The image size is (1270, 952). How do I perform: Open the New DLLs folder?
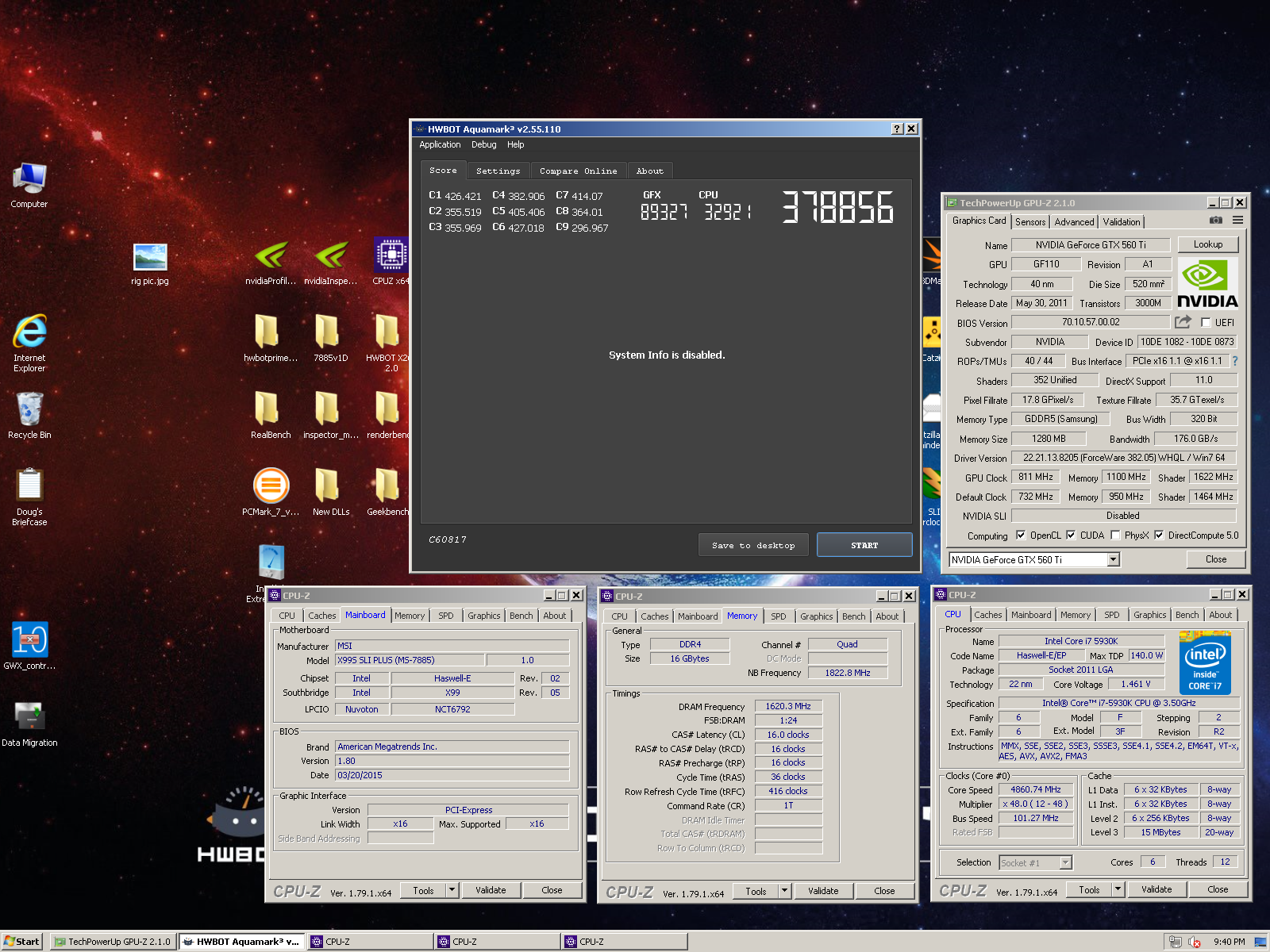[331, 492]
